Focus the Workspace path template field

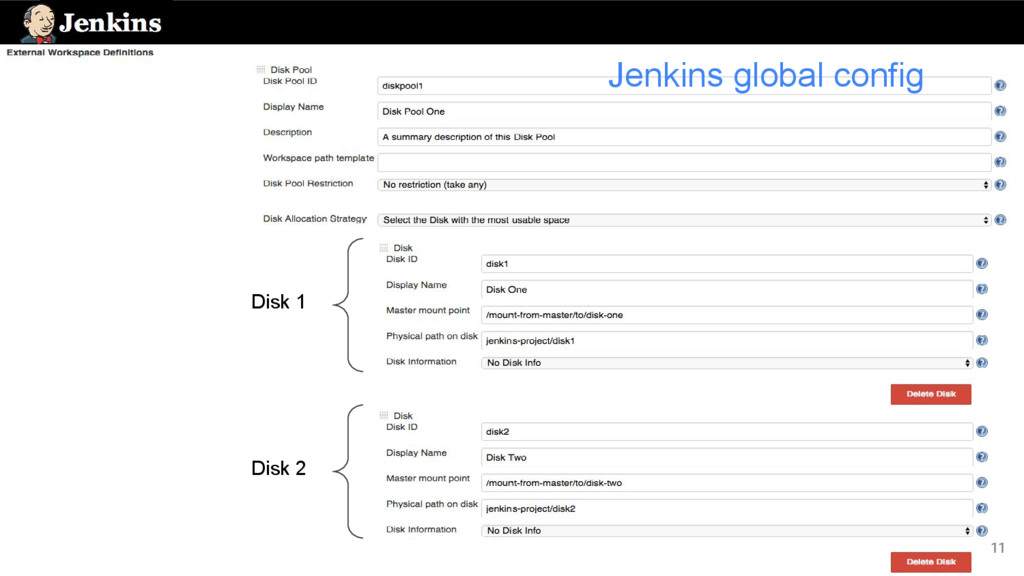(x=684, y=162)
